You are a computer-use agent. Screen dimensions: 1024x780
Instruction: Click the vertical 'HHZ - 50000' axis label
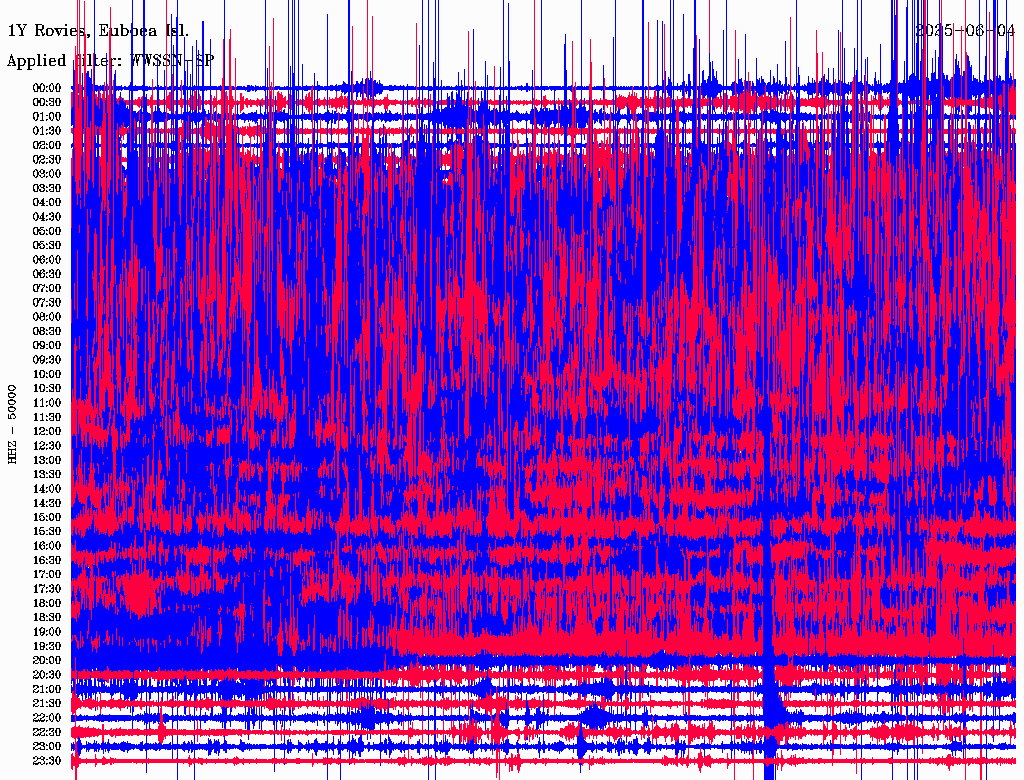point(13,423)
